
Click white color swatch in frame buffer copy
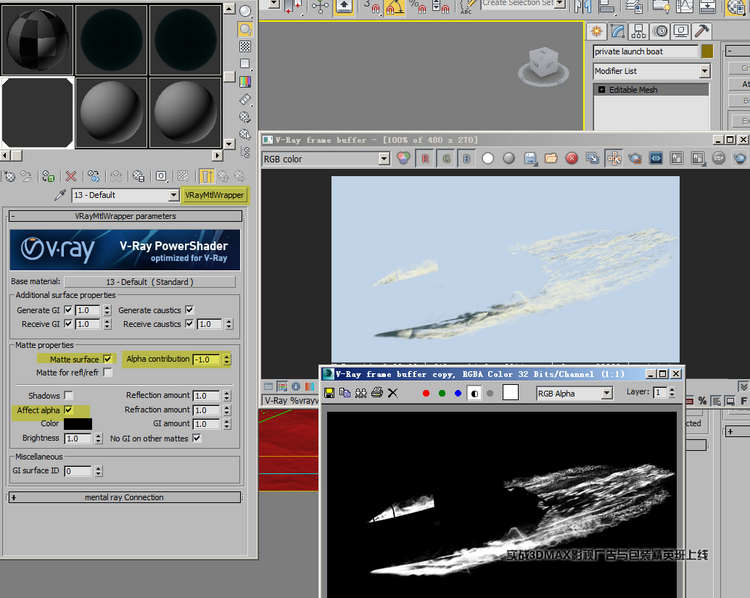tap(510, 393)
